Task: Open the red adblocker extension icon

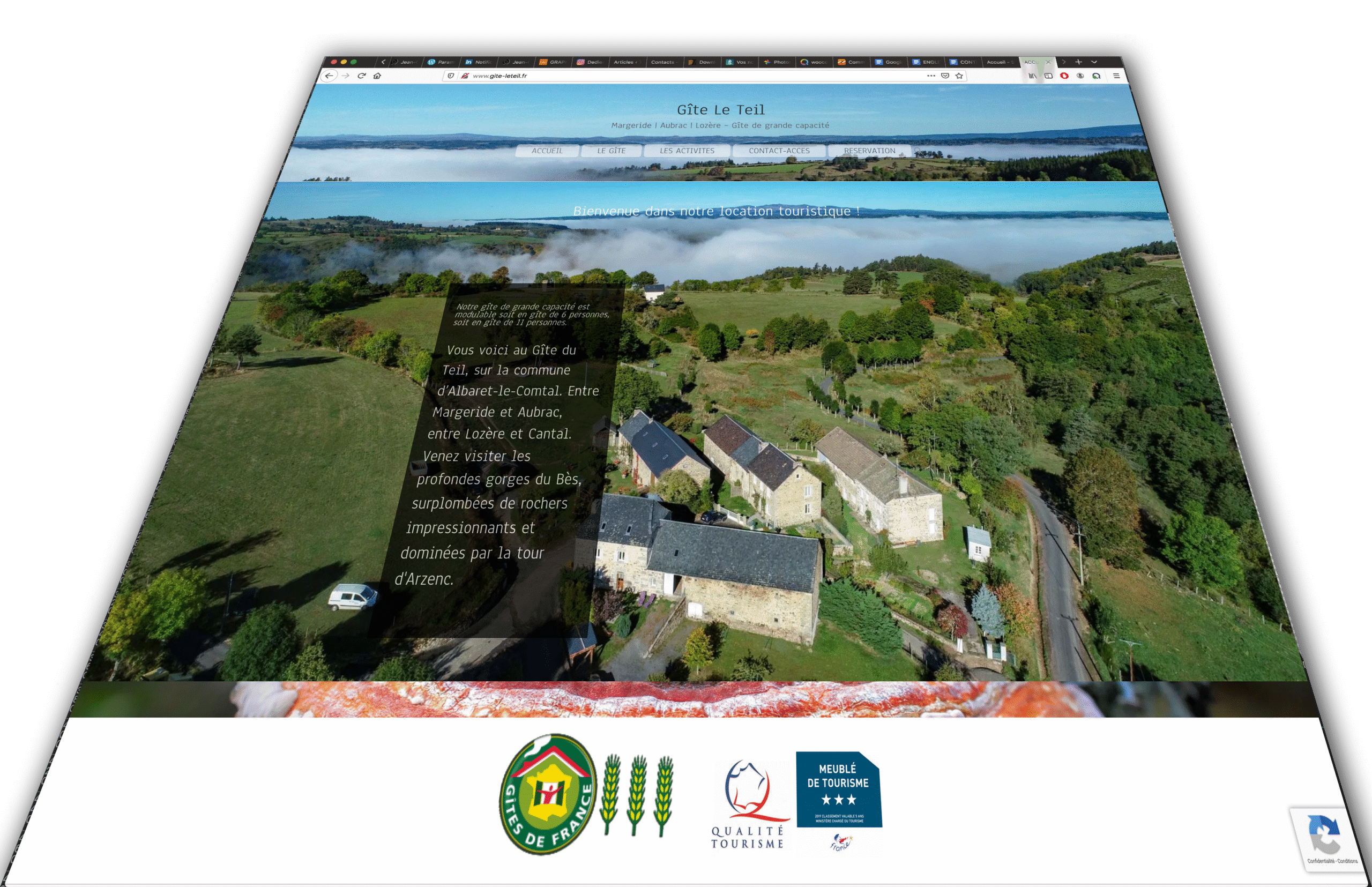Action: [1064, 76]
